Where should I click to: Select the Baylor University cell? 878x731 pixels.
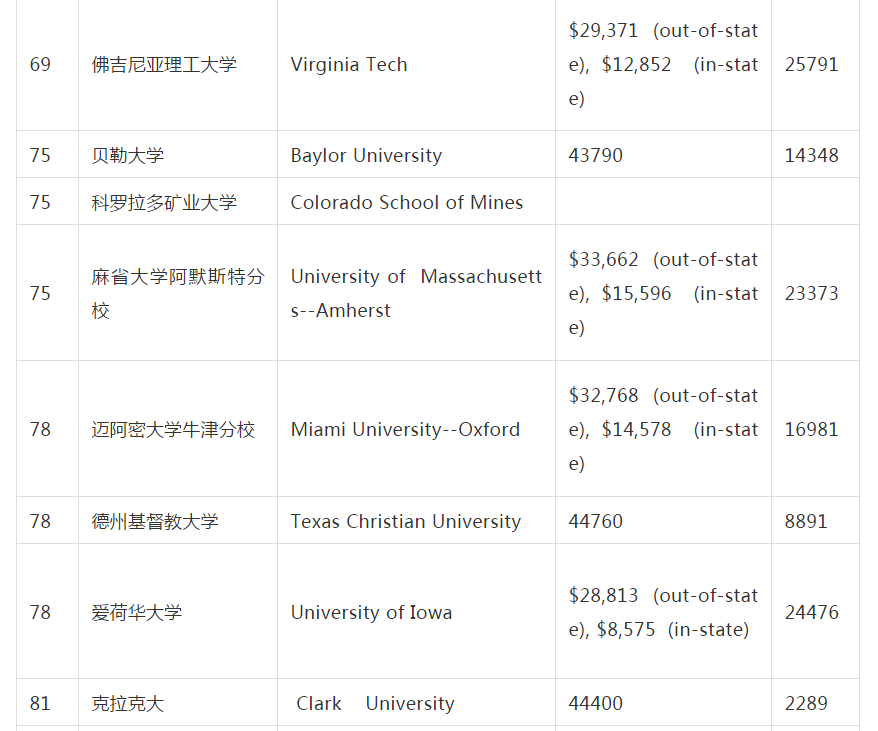pyautogui.click(x=366, y=155)
